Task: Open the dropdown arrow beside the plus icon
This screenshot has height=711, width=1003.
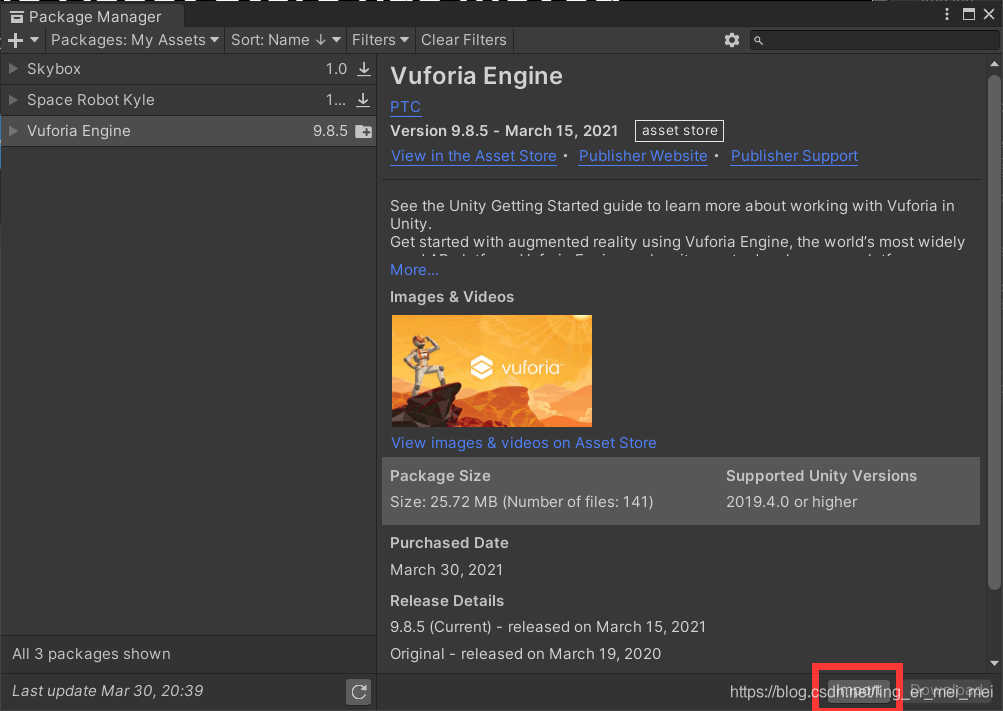Action: pos(35,40)
